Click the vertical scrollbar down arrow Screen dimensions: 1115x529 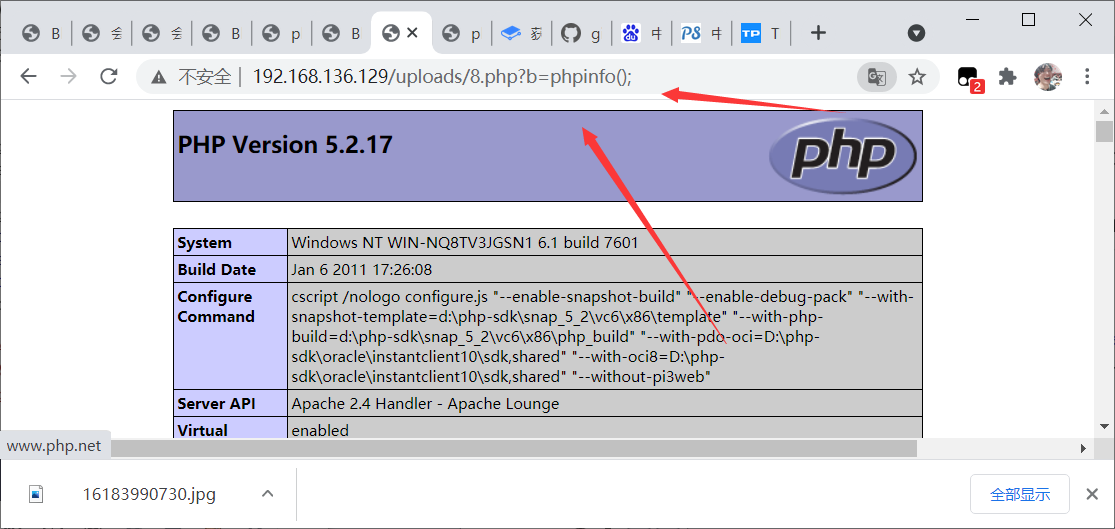(x=1104, y=426)
